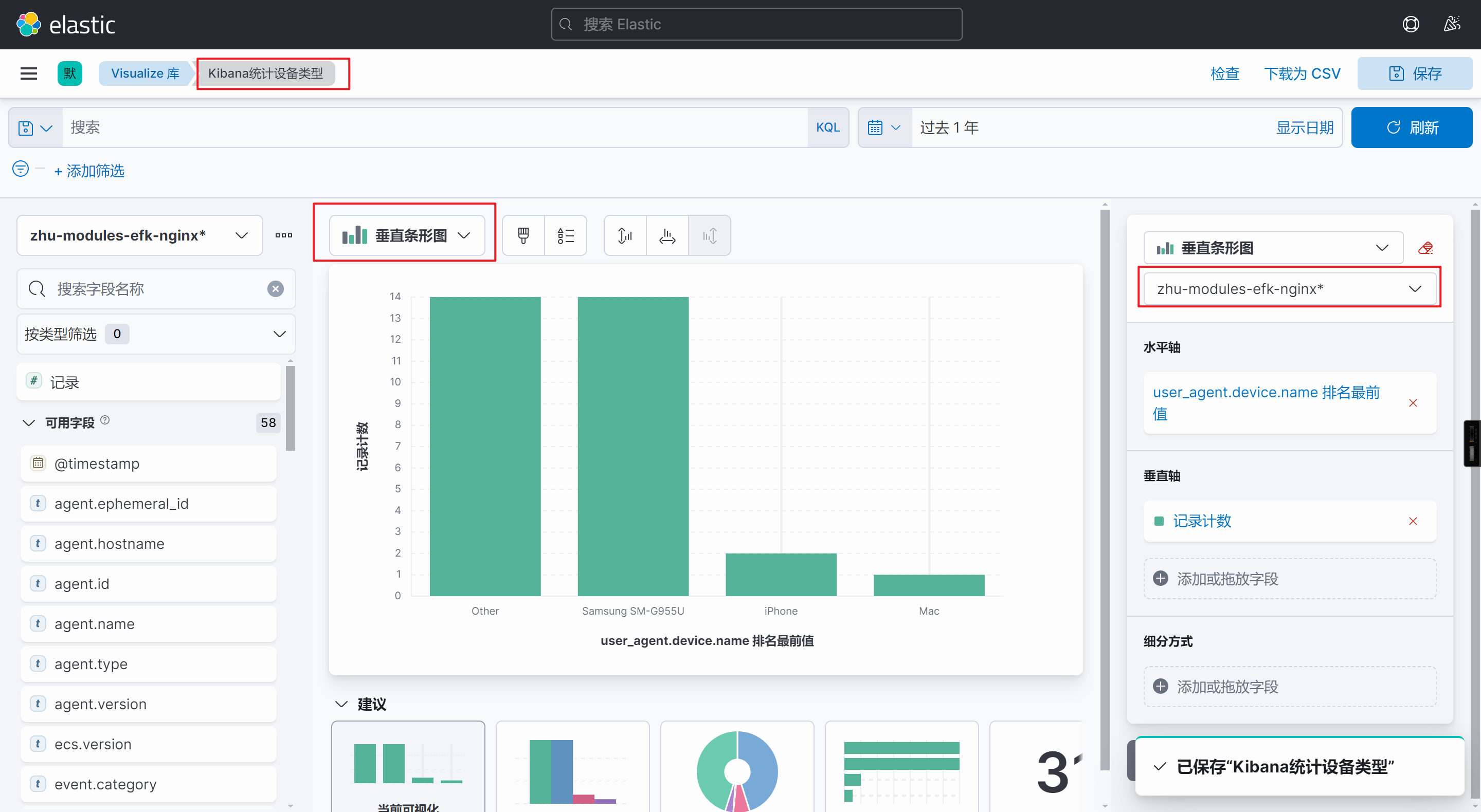Open the help menu icon
The width and height of the screenshot is (1481, 812).
(x=1411, y=24)
